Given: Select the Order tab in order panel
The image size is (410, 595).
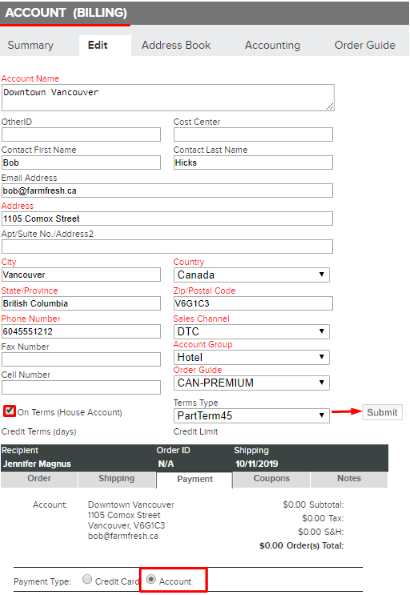Looking at the screenshot, I should tap(39, 479).
